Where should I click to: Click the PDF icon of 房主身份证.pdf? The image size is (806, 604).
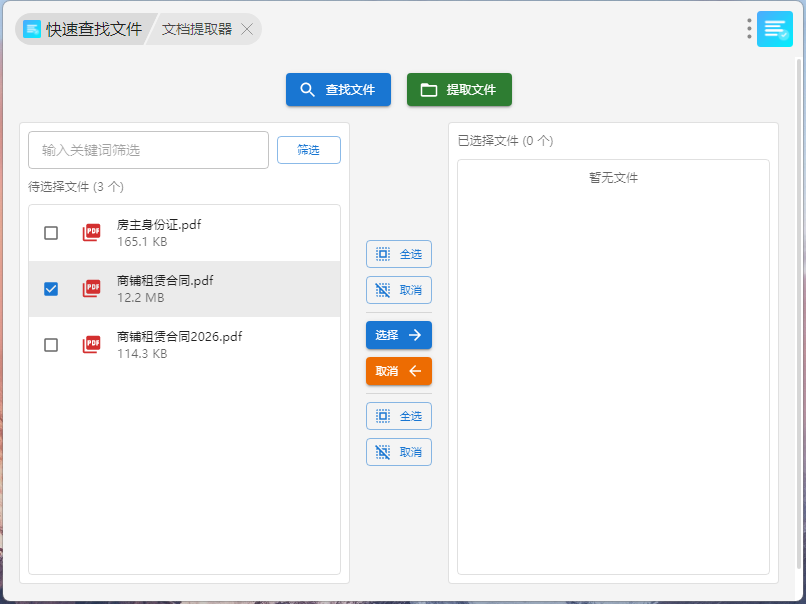click(91, 233)
